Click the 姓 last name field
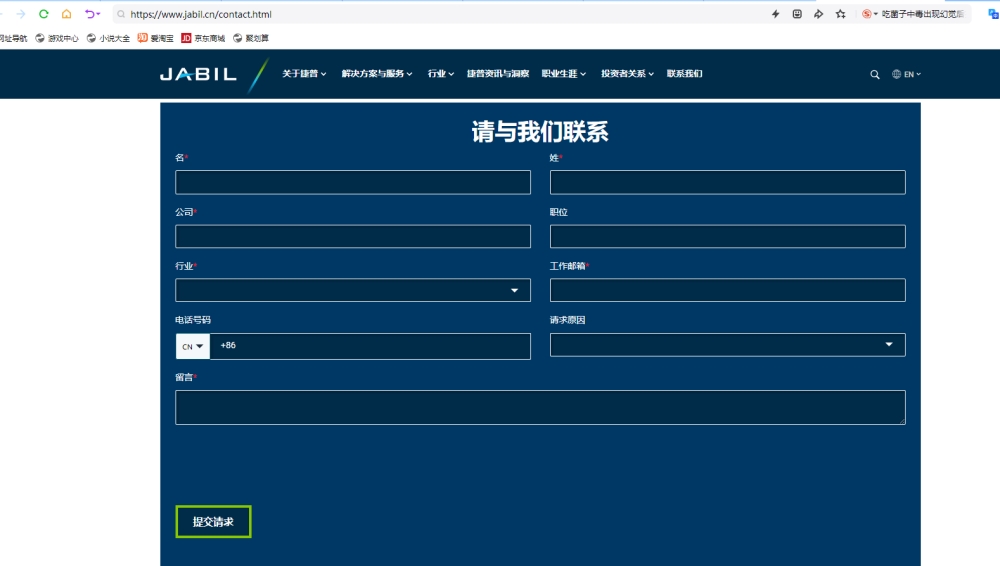Viewport: 1000px width, 566px height. coord(728,182)
